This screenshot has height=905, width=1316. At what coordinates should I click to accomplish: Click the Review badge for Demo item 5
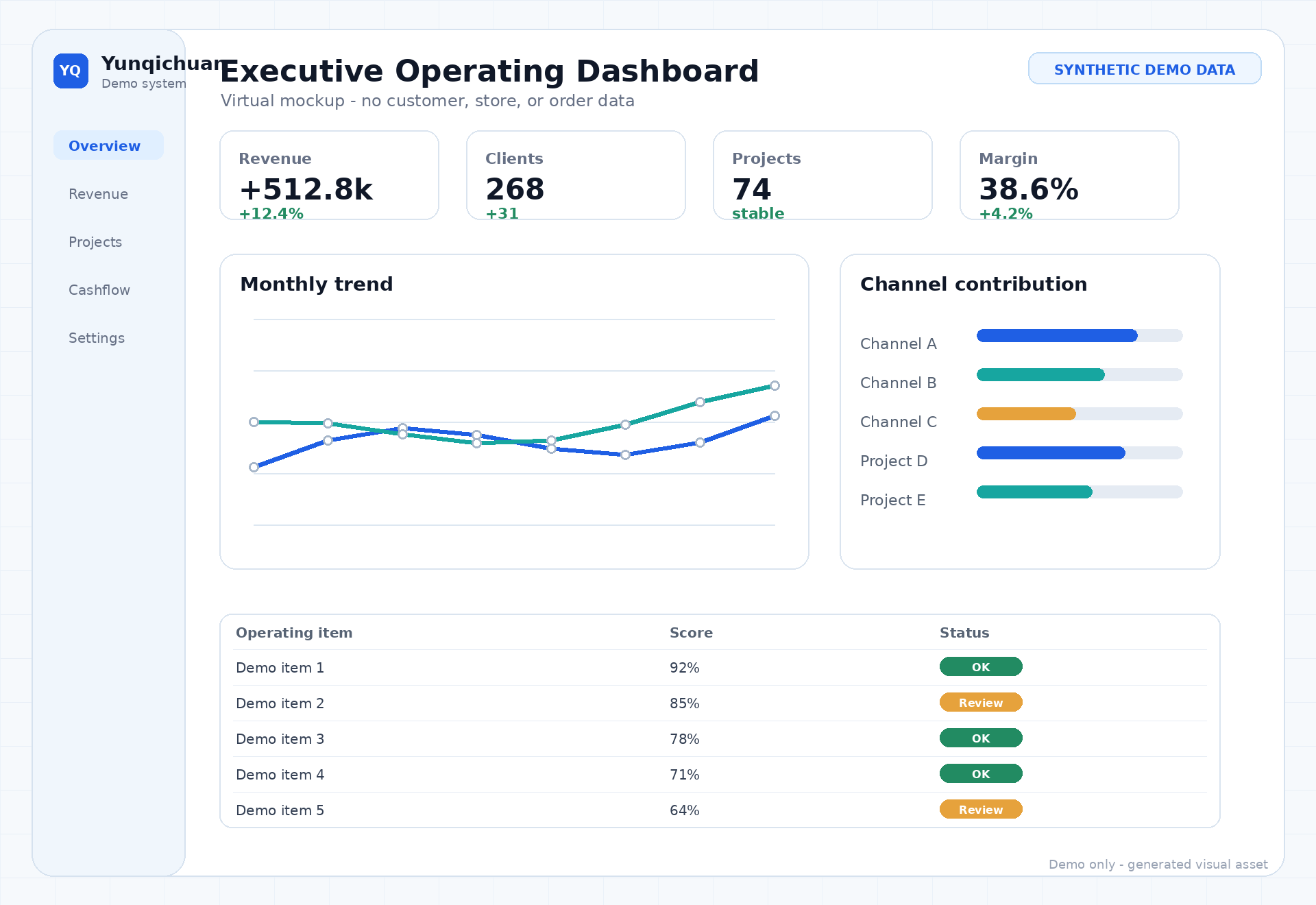tap(981, 809)
